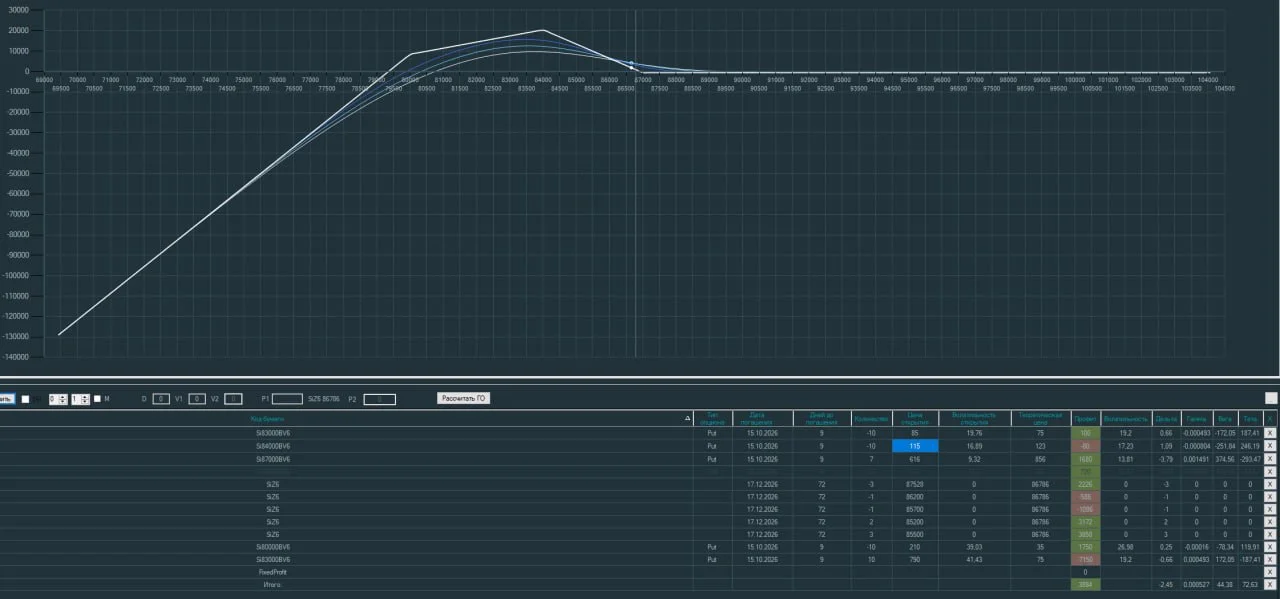
Task: Focus the V1 input field
Action: point(198,399)
